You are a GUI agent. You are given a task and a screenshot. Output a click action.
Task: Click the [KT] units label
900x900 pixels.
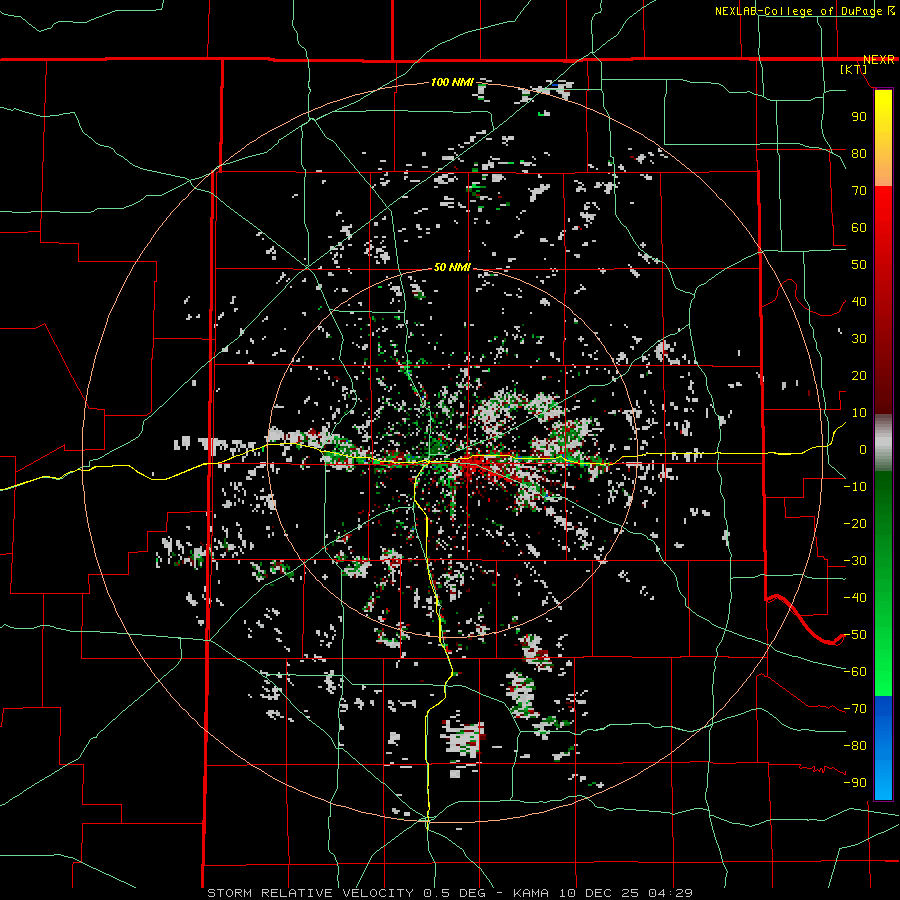pos(854,69)
